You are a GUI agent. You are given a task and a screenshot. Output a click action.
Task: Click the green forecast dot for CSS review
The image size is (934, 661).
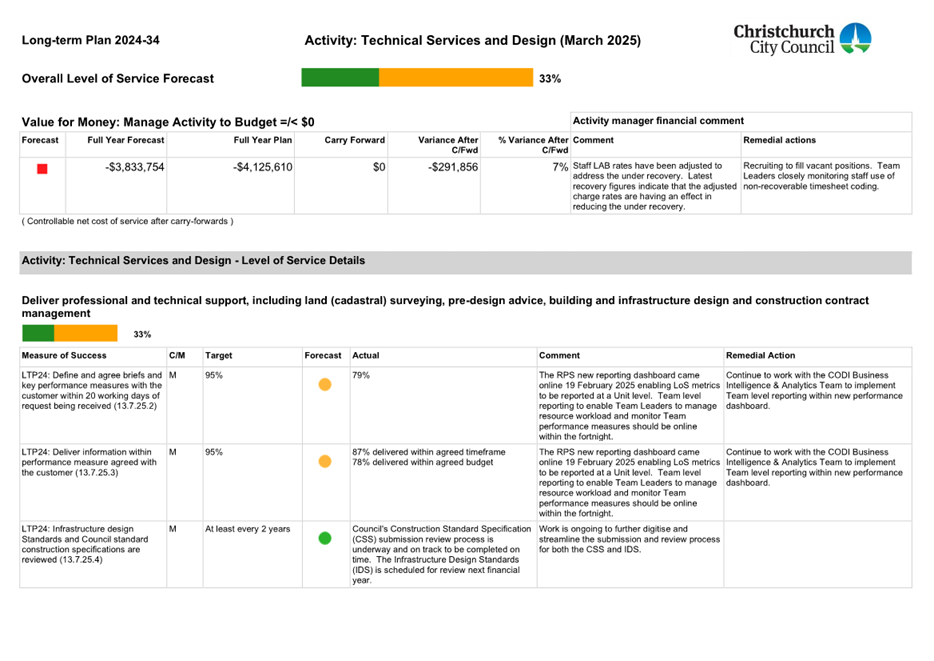(325, 538)
